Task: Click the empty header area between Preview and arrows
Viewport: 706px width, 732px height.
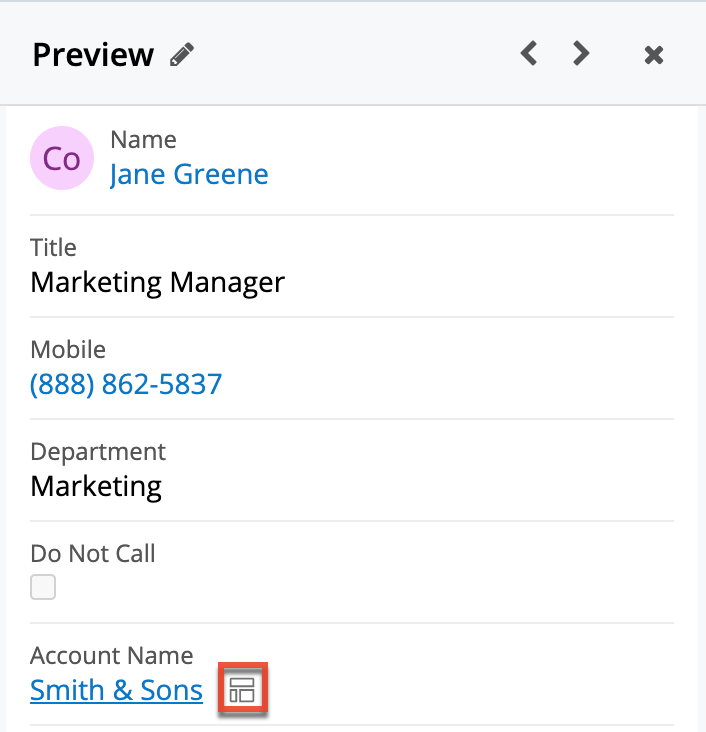Action: point(350,55)
